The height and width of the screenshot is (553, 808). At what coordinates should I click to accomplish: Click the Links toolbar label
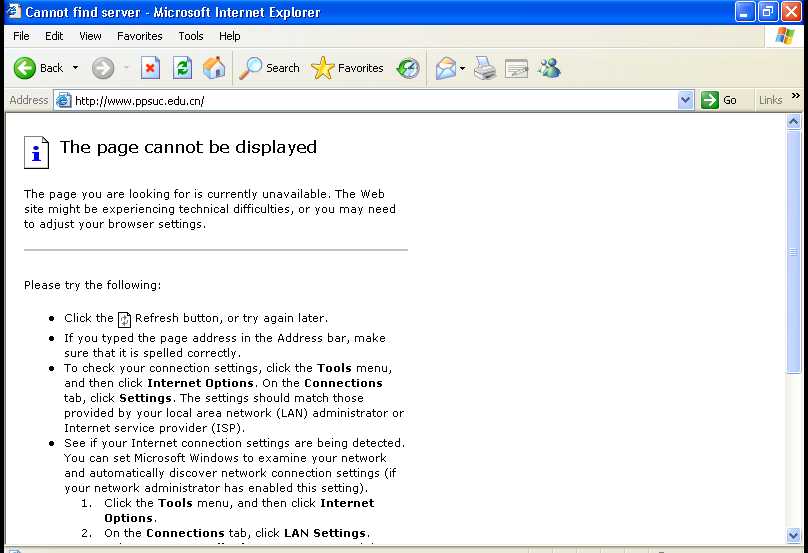(x=770, y=100)
